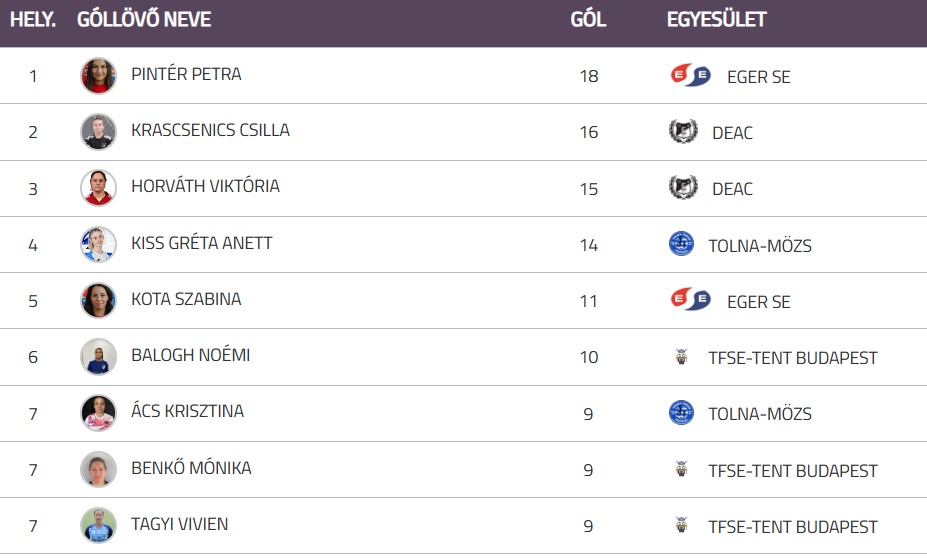
Task: Open Balogh Noémi's player photo
Action: coord(98,357)
